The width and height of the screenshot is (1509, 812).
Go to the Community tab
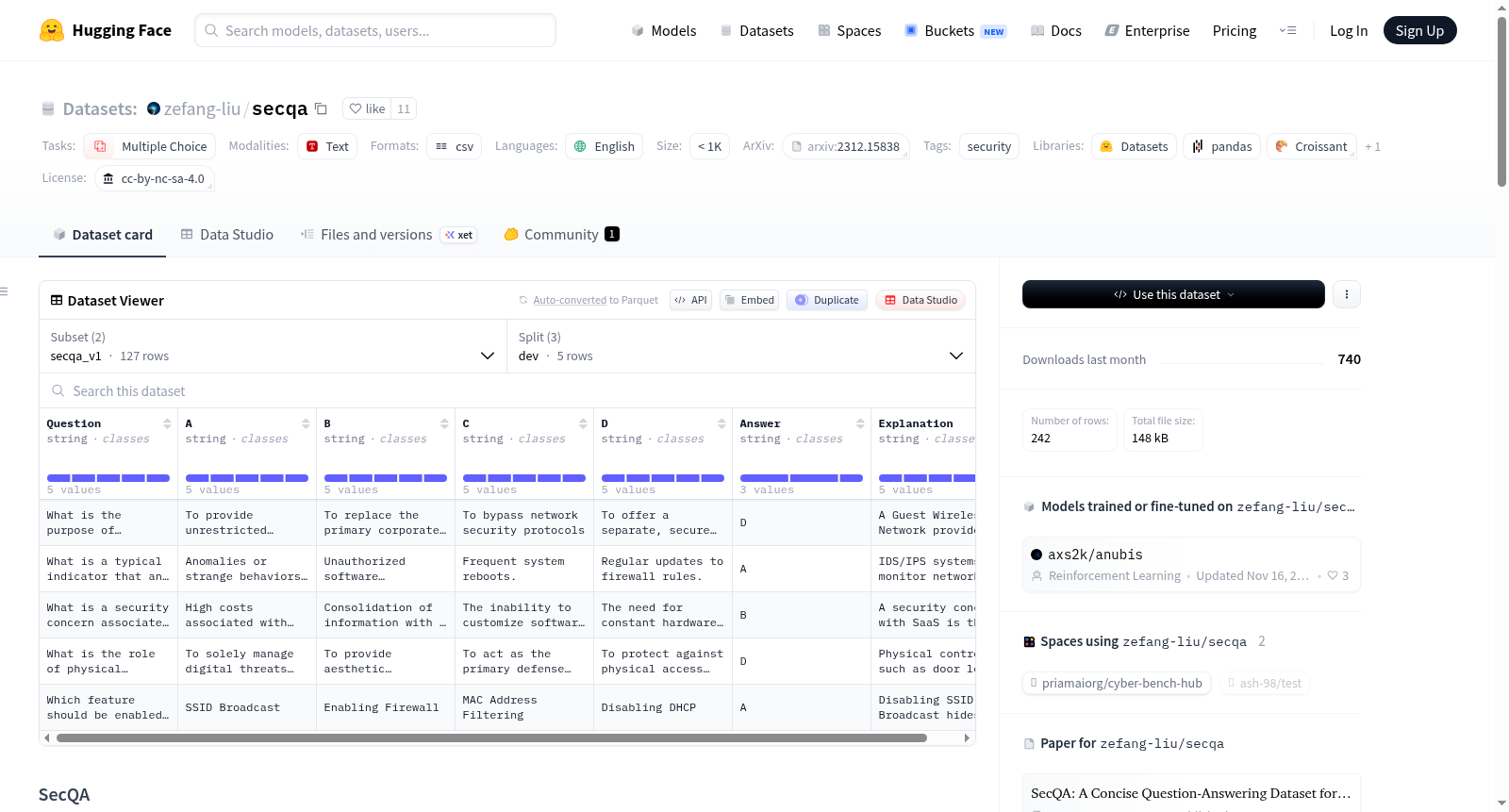point(561,234)
